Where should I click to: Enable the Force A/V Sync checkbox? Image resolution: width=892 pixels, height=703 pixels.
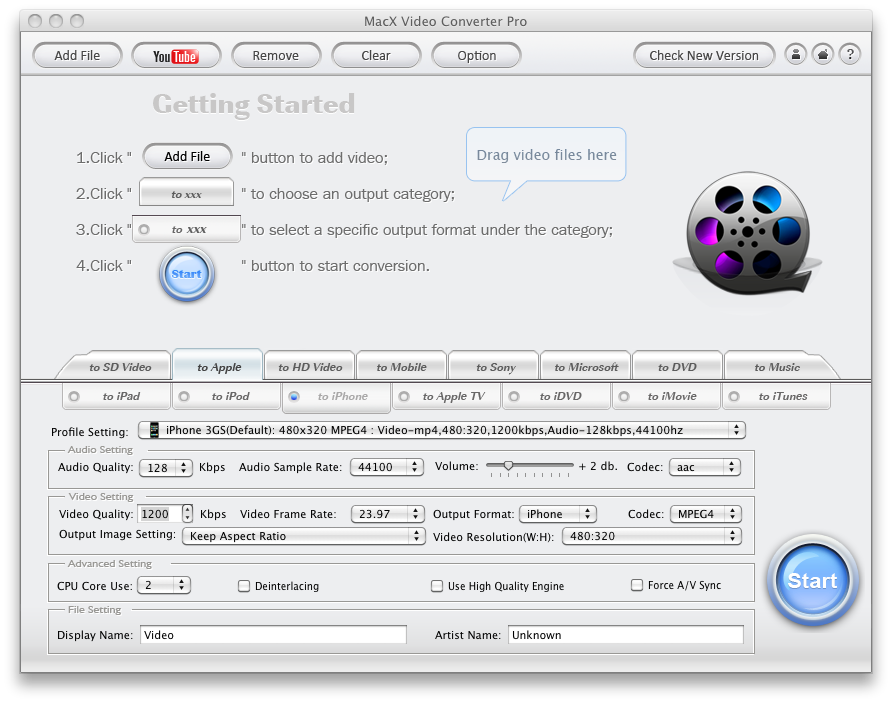(x=637, y=585)
